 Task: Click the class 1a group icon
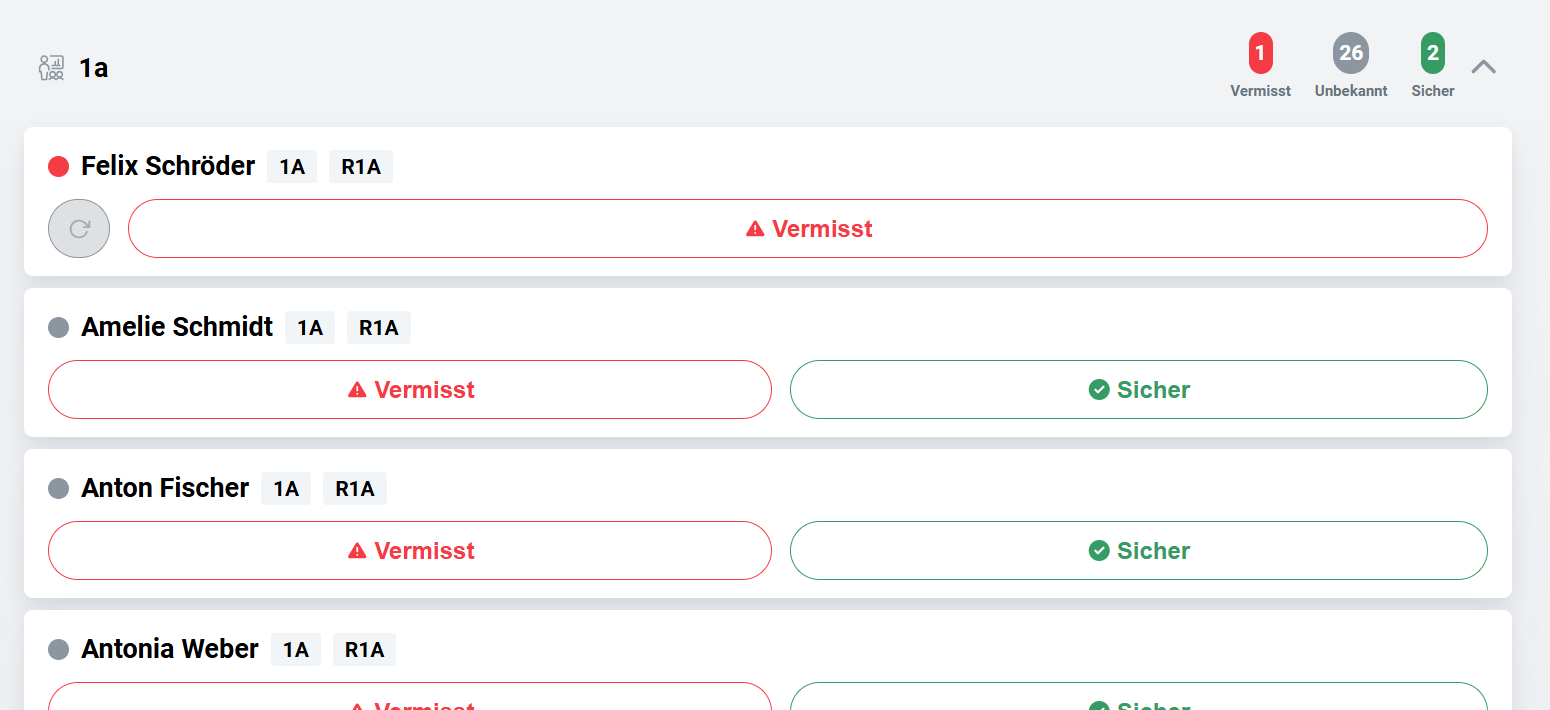click(51, 68)
